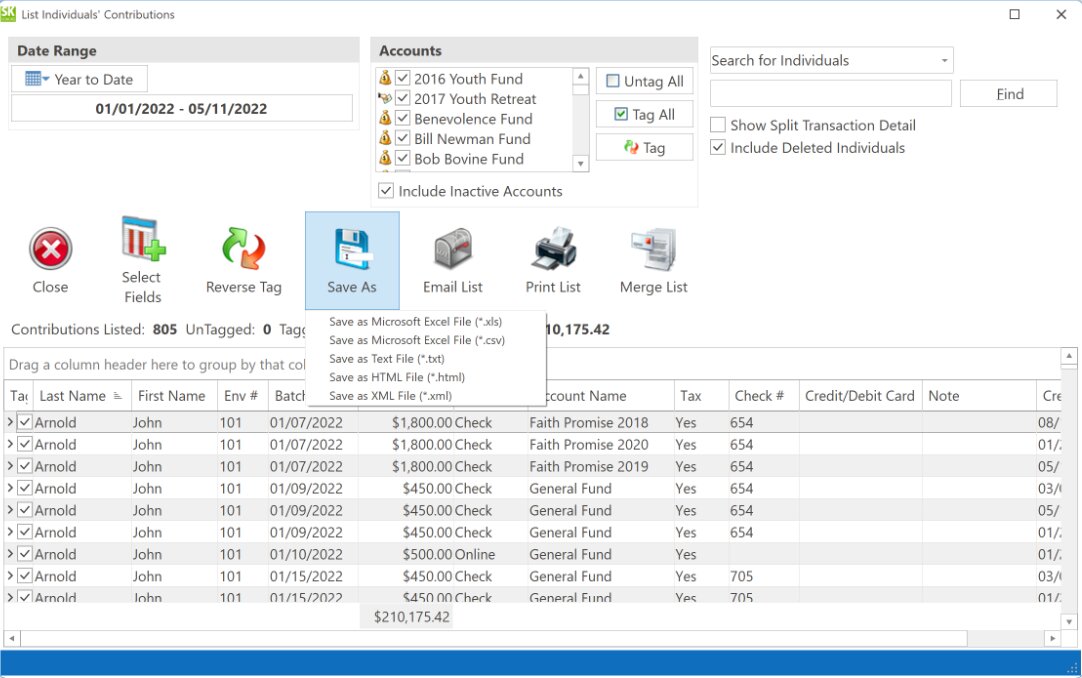
Task: Click the Tag All button
Action: (645, 114)
